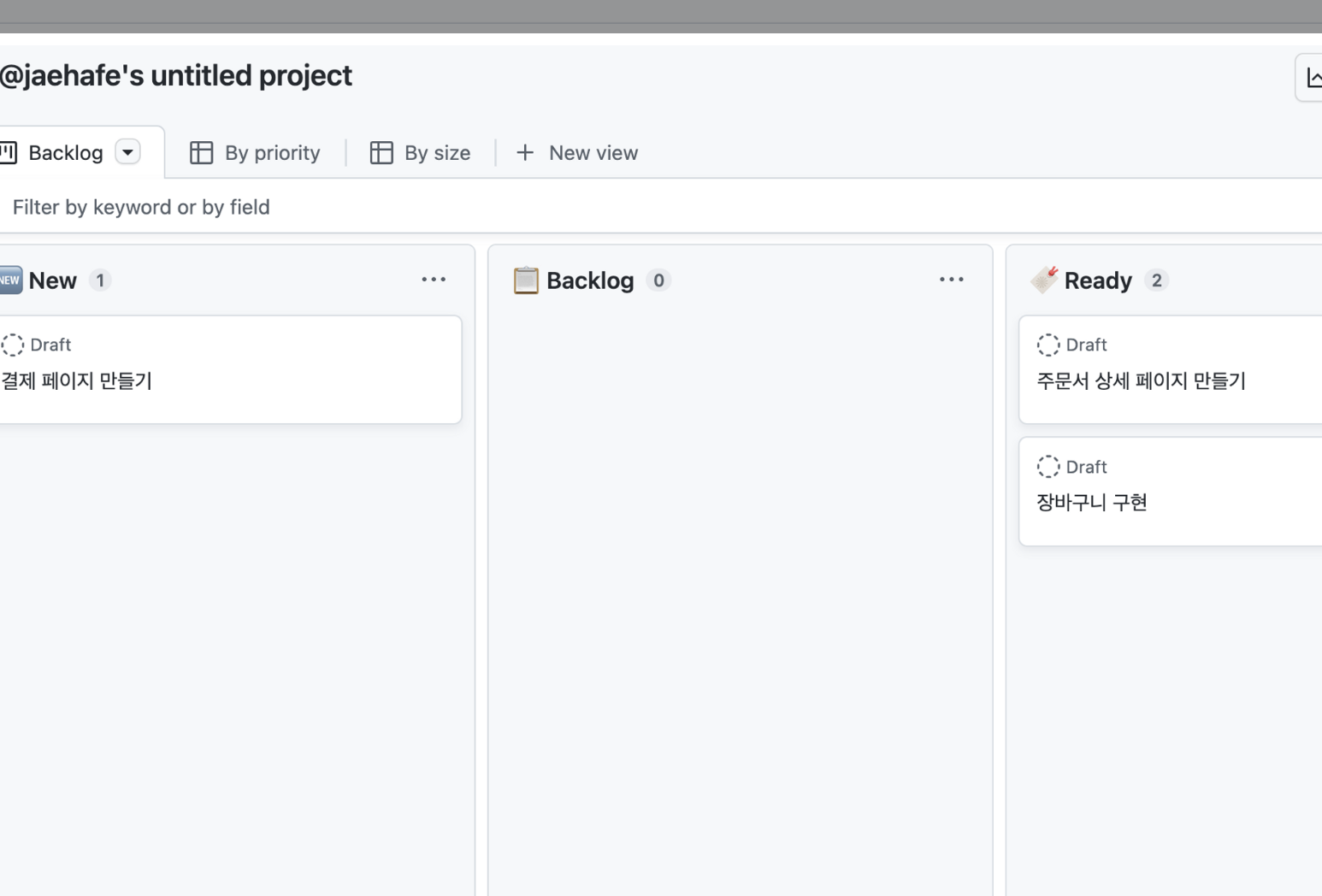Open the 결제 페이지 만들기 draft item
1322x896 pixels.
[77, 381]
